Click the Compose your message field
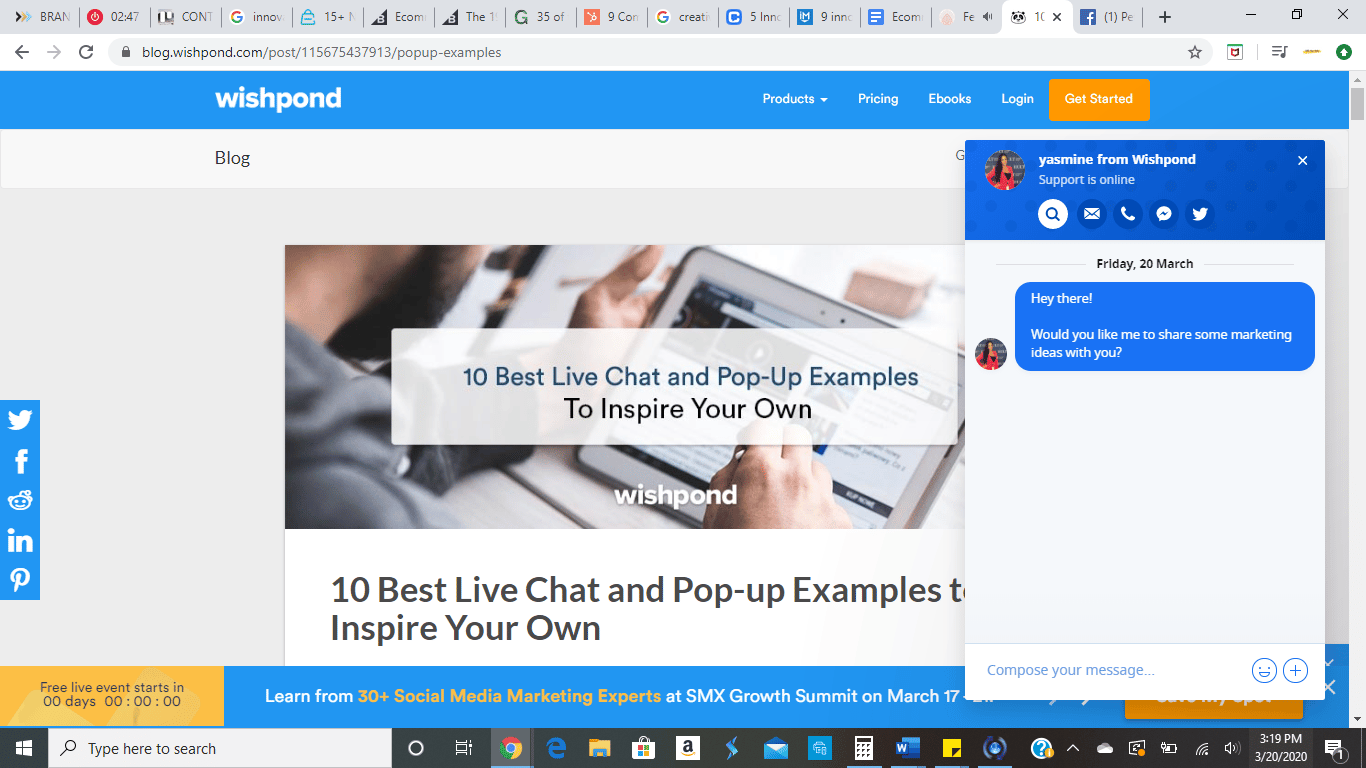The width and height of the screenshot is (1366, 768). [x=1110, y=670]
